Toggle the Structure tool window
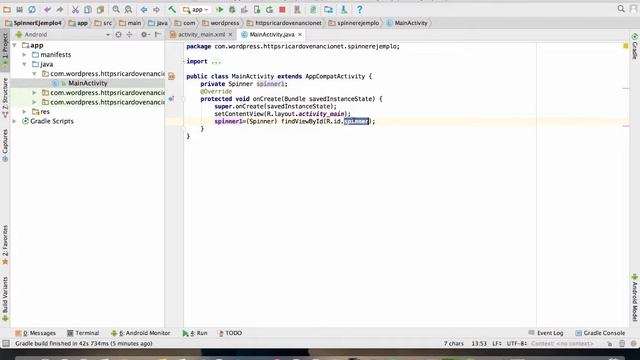Viewport: 640px width, 360px height. pos(5,98)
